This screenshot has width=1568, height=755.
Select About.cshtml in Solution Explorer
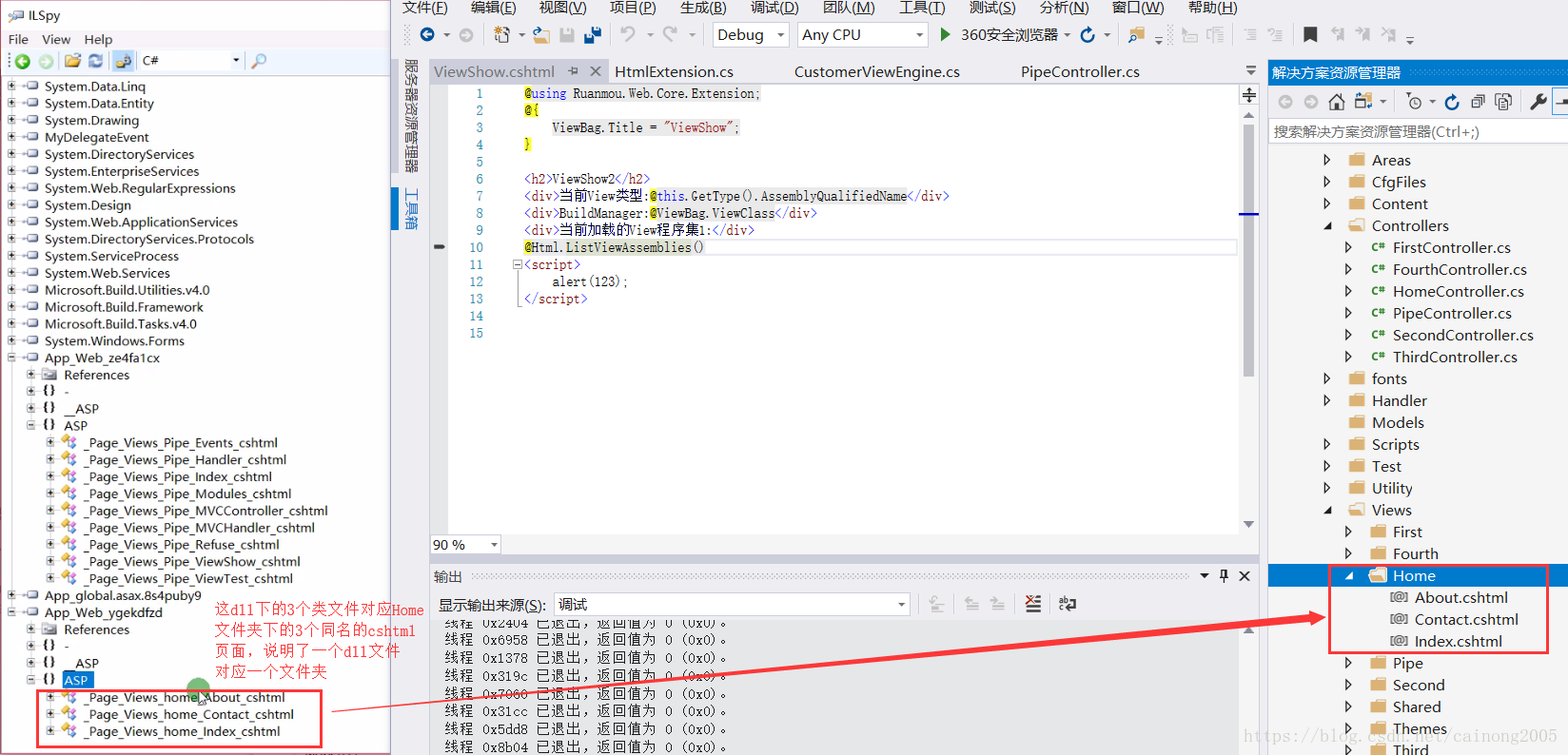click(1460, 598)
